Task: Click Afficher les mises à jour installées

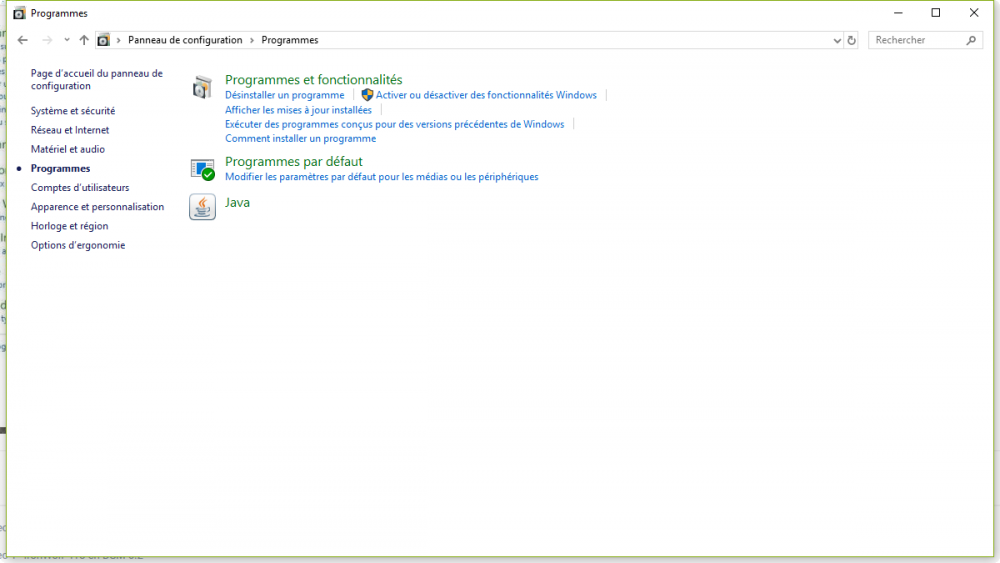Action: (x=298, y=110)
